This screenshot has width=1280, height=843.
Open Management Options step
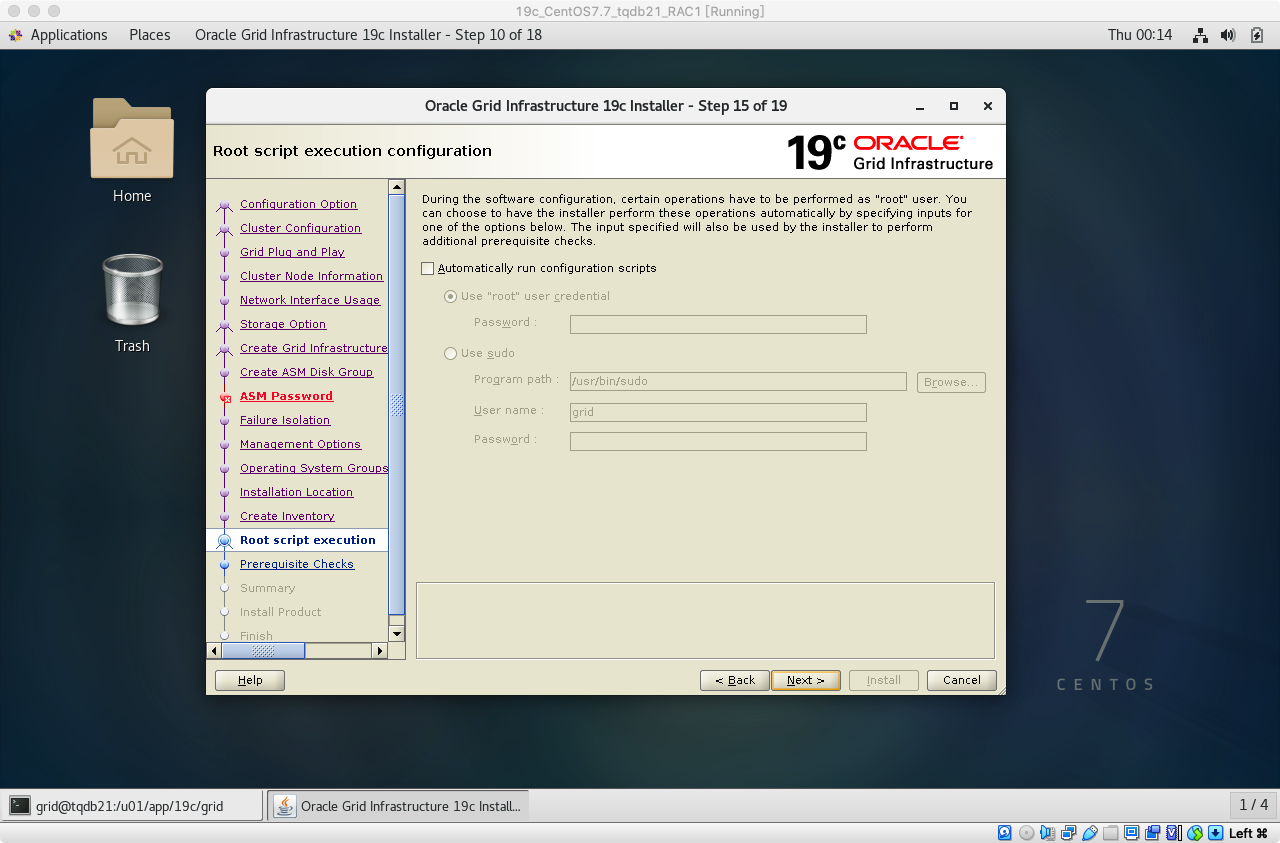click(x=300, y=444)
